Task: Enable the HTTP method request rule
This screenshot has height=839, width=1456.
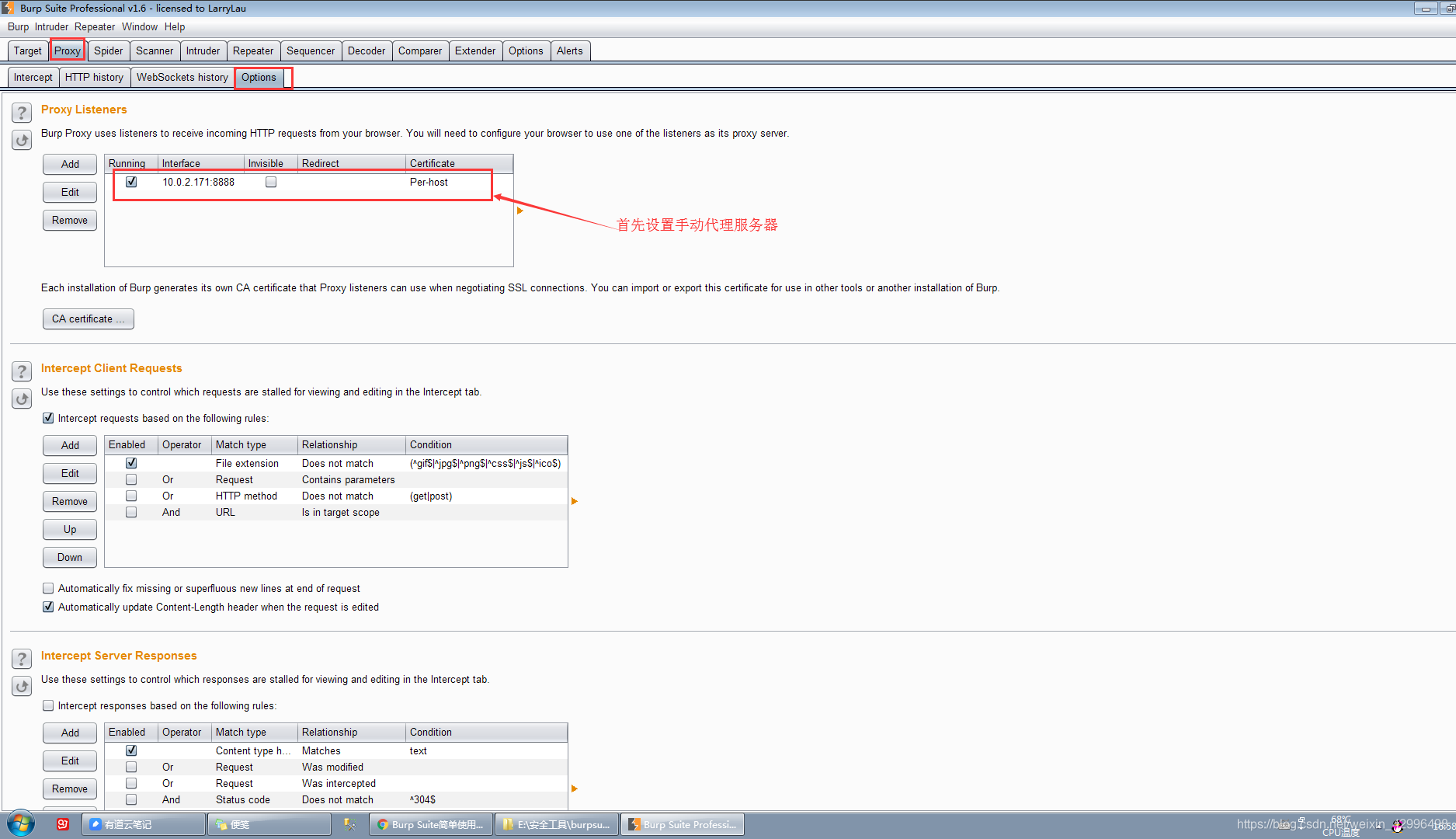Action: (131, 496)
